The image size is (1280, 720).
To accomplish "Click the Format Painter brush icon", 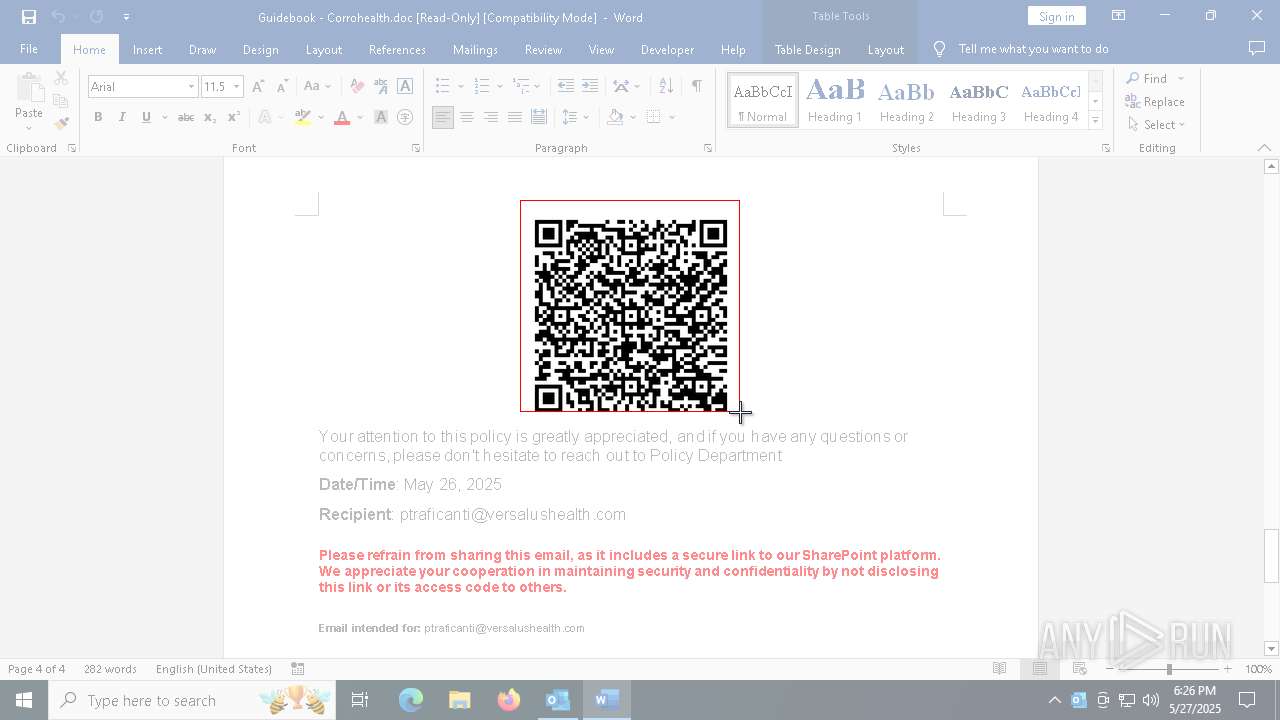I will pyautogui.click(x=61, y=124).
